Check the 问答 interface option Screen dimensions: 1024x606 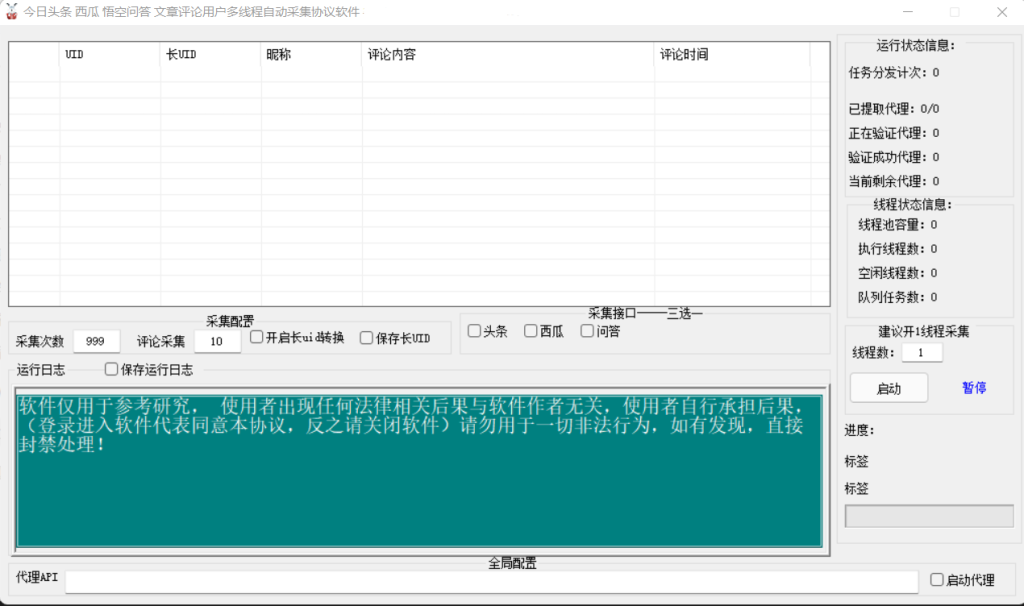point(587,332)
